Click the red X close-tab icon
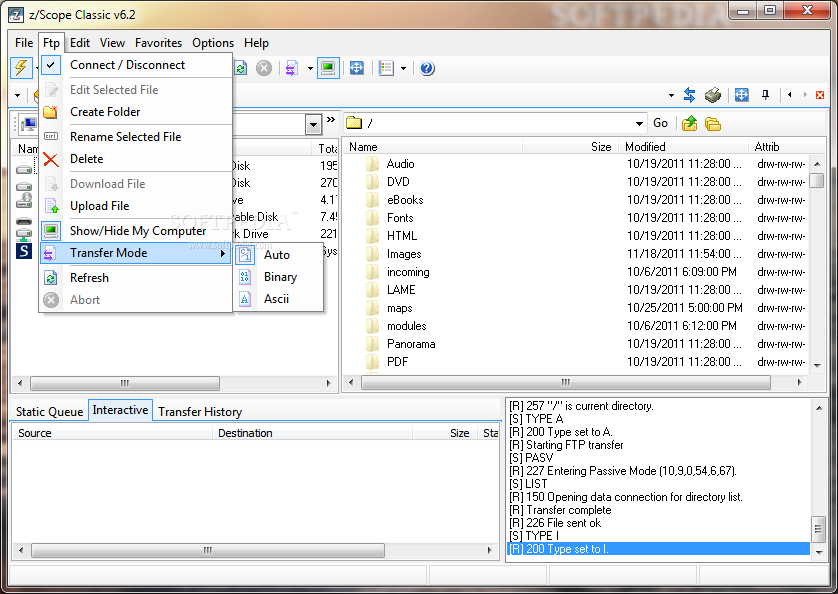 pos(820,95)
